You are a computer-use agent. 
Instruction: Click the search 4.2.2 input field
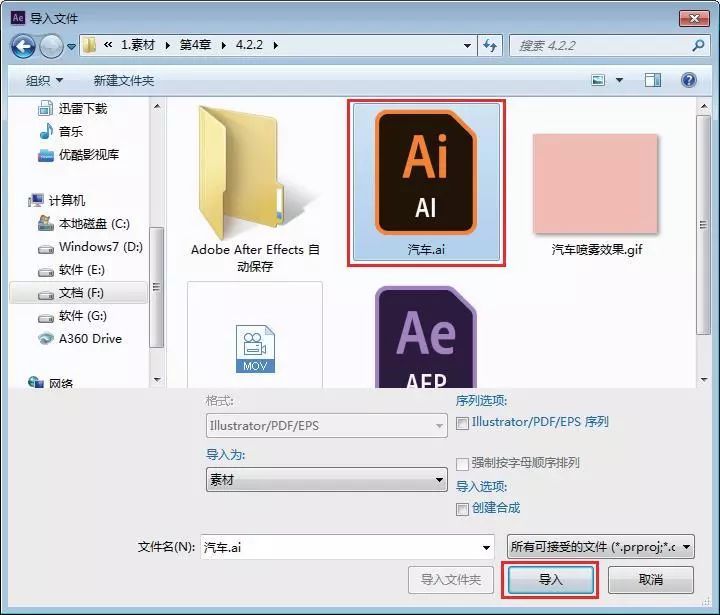609,45
